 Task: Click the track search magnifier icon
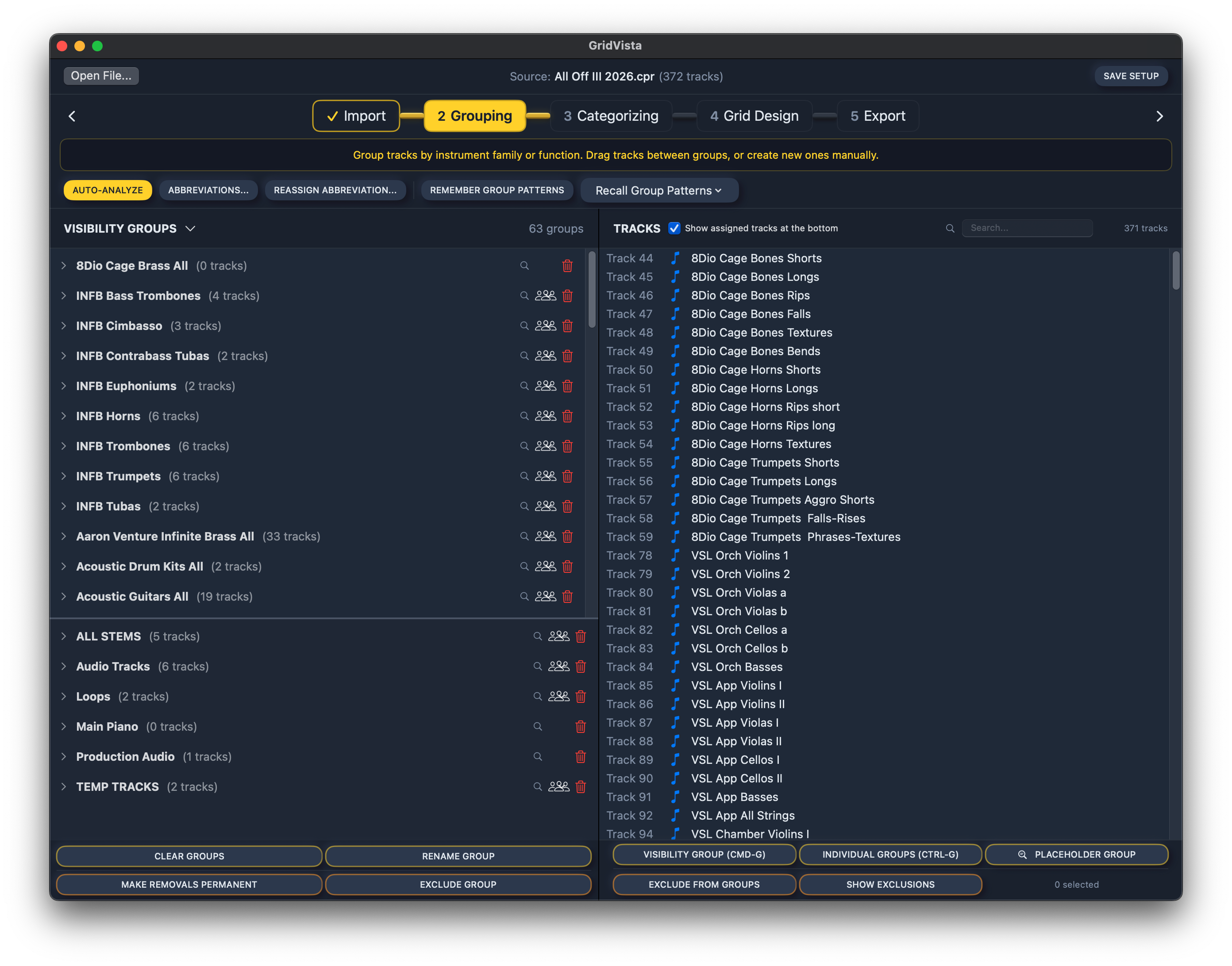point(950,229)
